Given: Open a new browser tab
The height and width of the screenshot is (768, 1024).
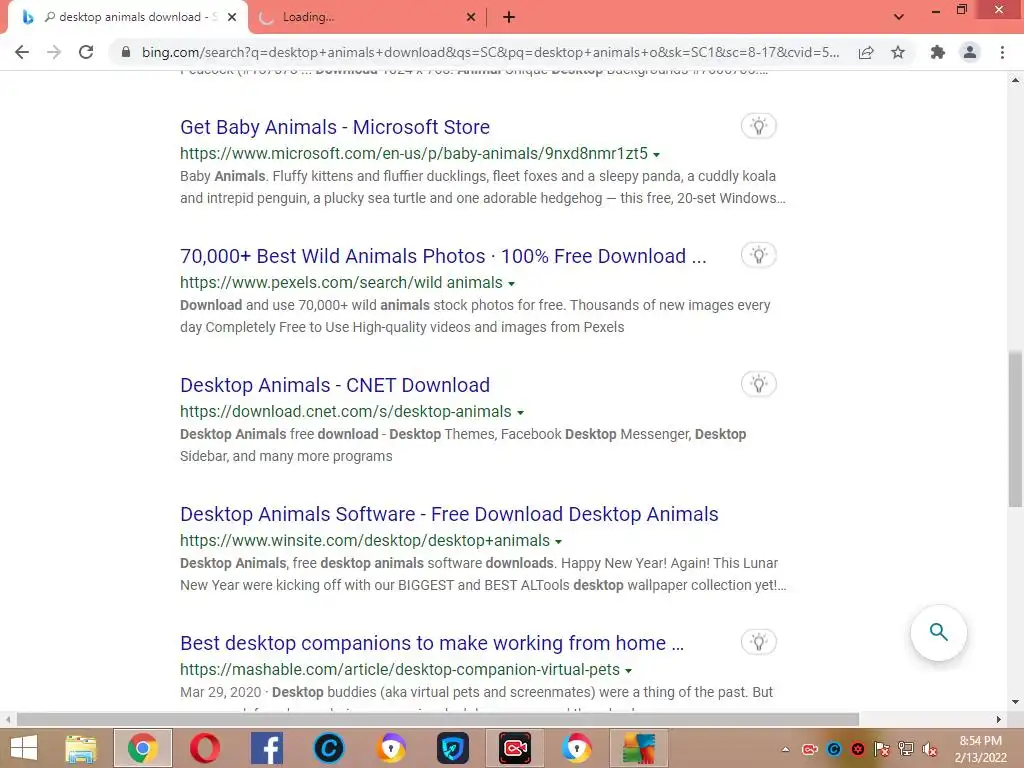Looking at the screenshot, I should point(509,18).
